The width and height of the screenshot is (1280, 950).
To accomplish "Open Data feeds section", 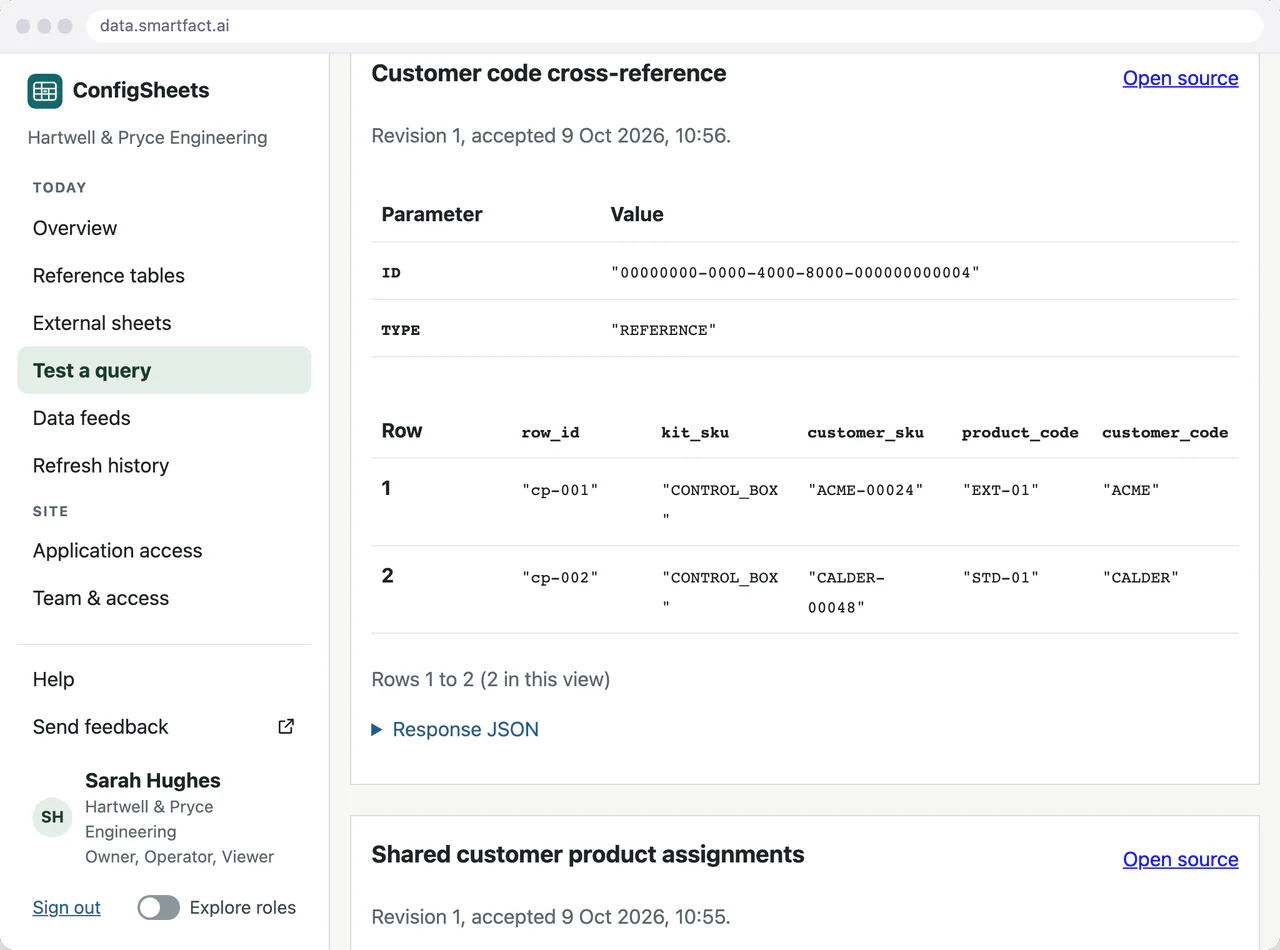I will (164, 418).
